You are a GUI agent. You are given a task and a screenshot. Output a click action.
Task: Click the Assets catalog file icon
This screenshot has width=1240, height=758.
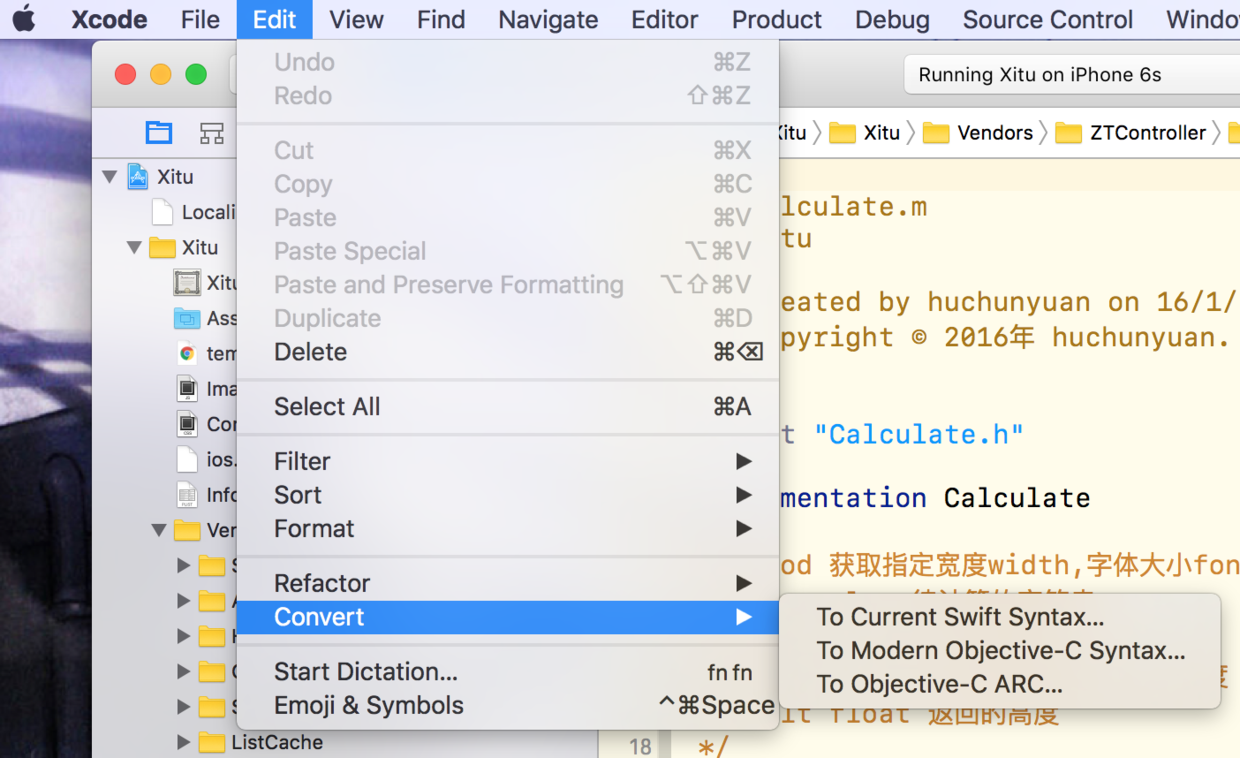(187, 318)
